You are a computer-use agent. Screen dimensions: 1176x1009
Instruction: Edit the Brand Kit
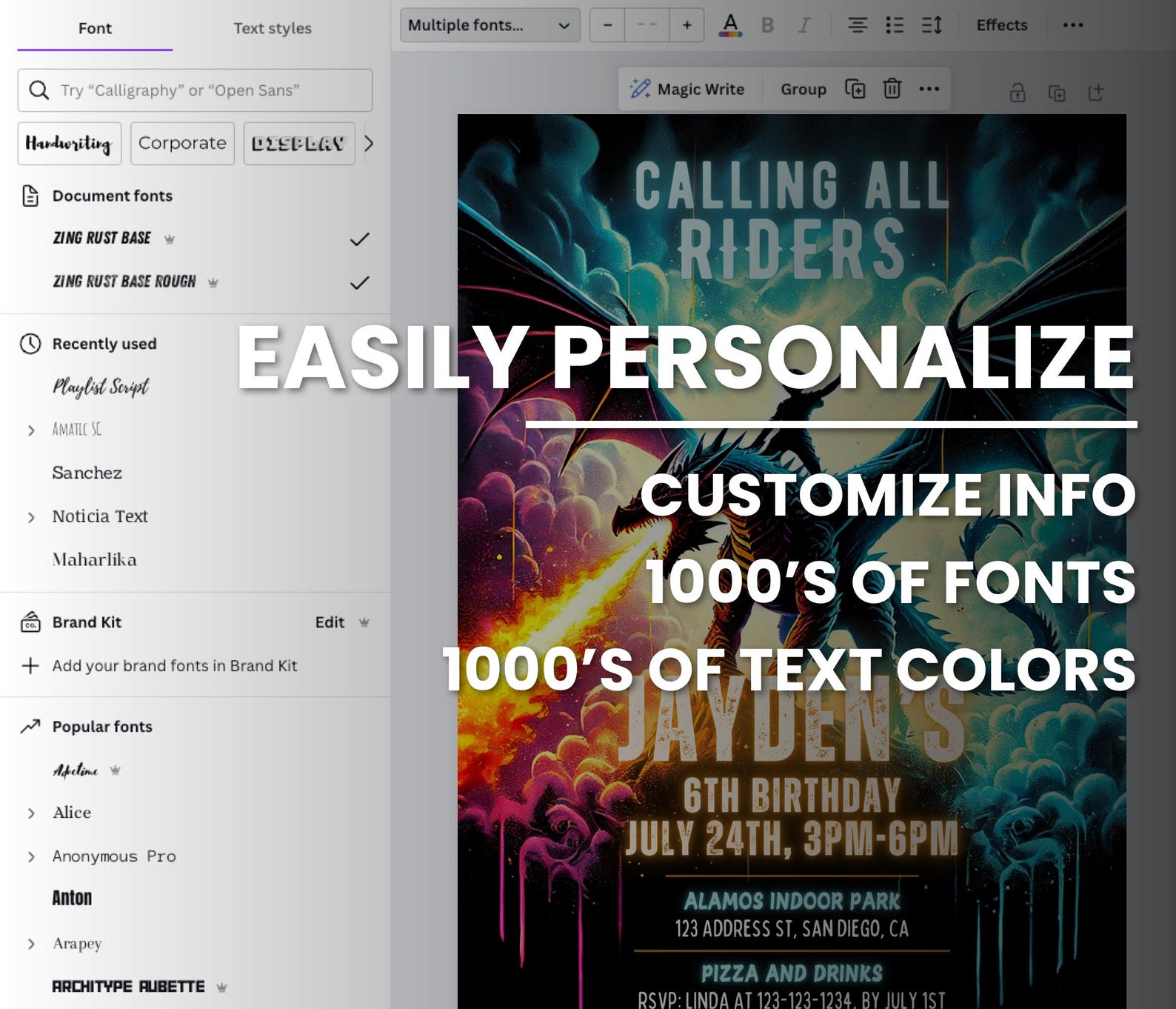tap(330, 622)
